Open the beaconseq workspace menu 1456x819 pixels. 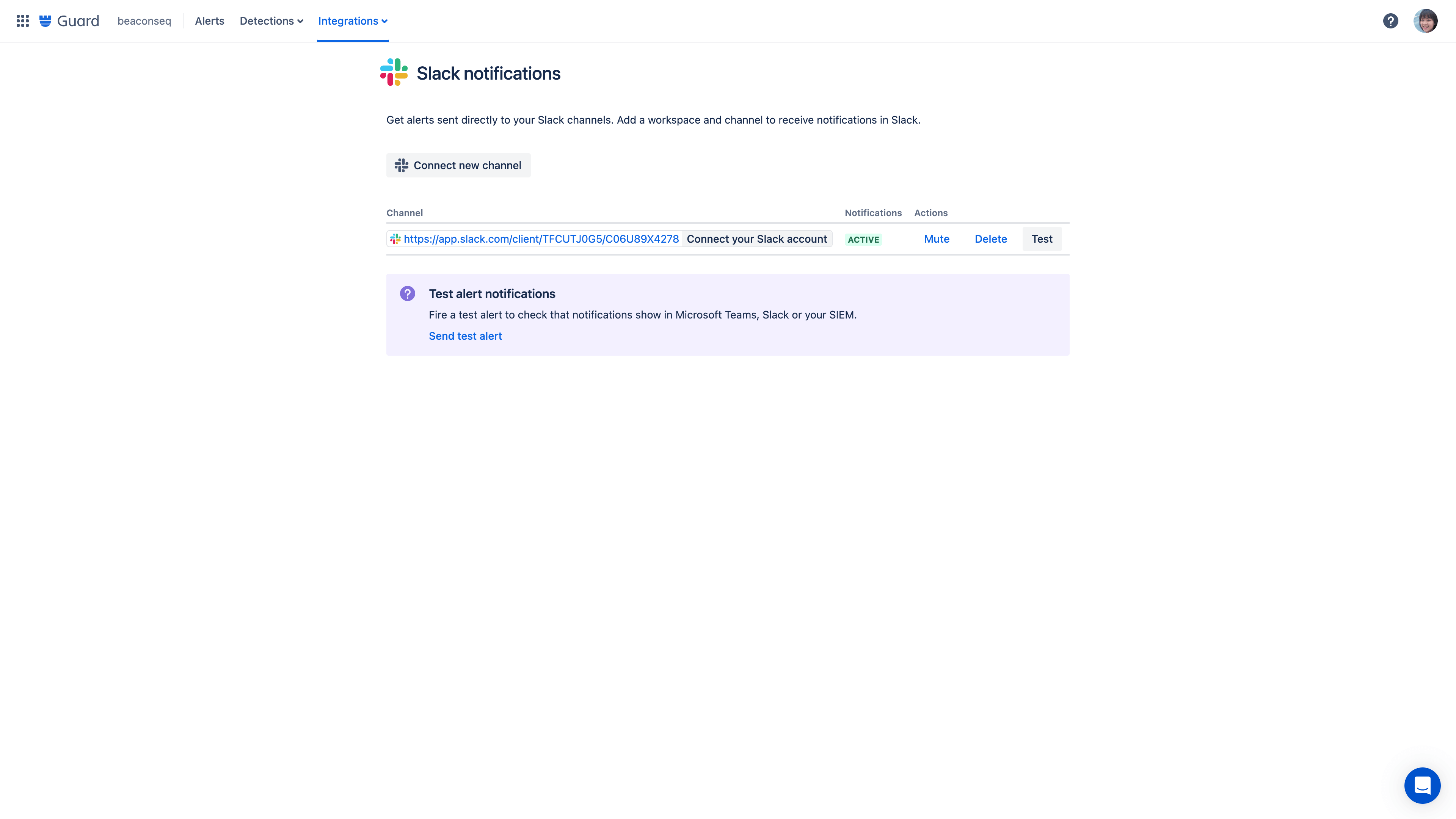(144, 20)
